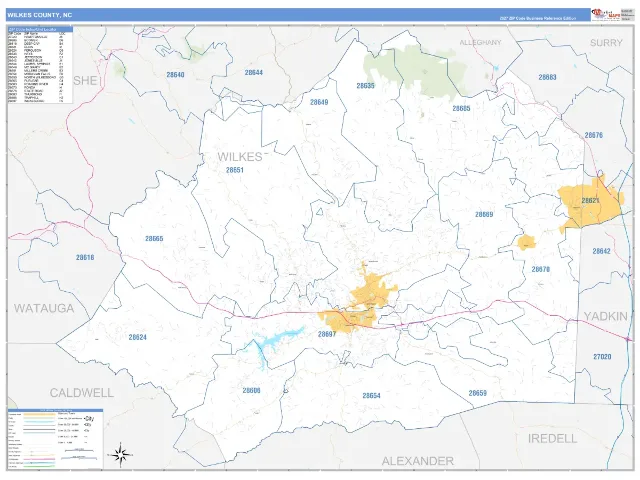
Task: Click the WILKES county name label
Action: (x=240, y=157)
